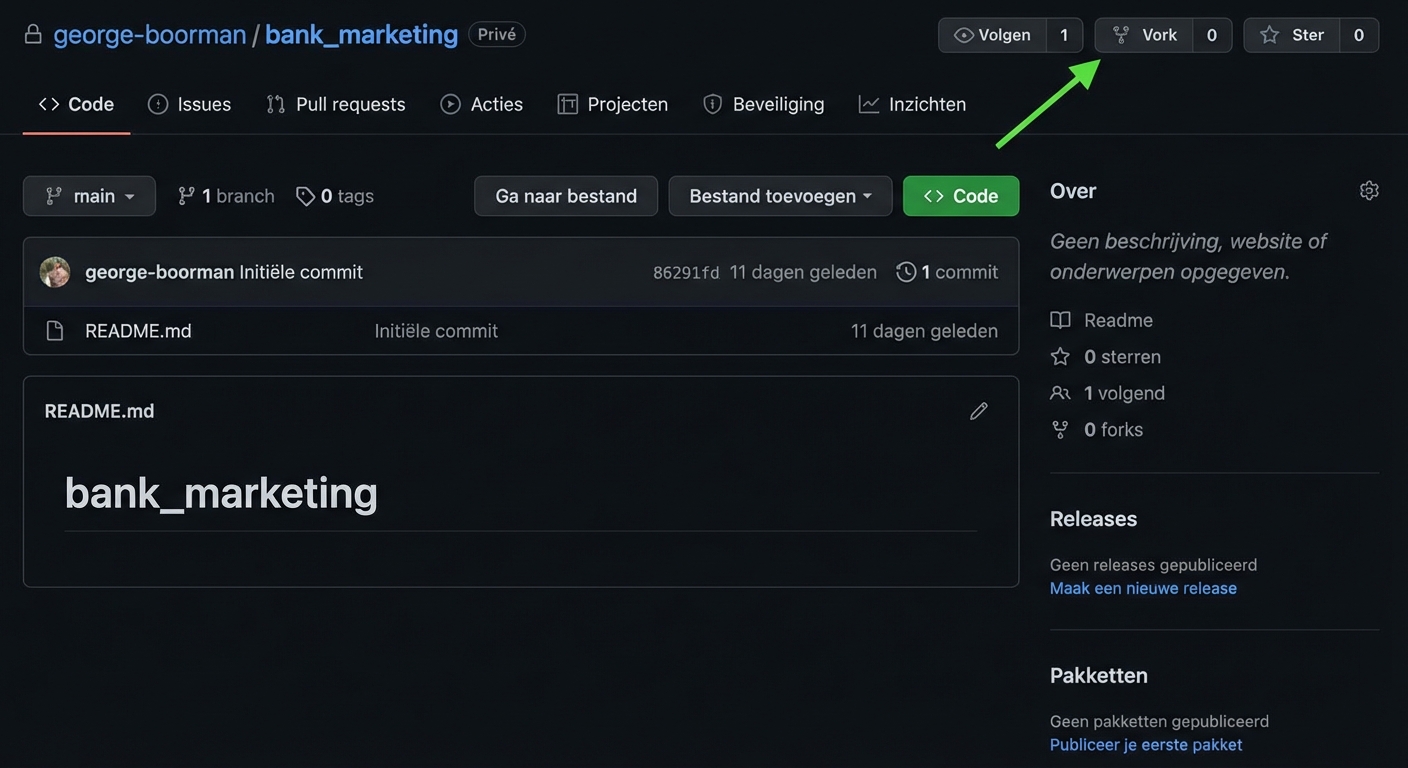
Task: Open Beveiliging via the shield icon
Action: point(711,103)
